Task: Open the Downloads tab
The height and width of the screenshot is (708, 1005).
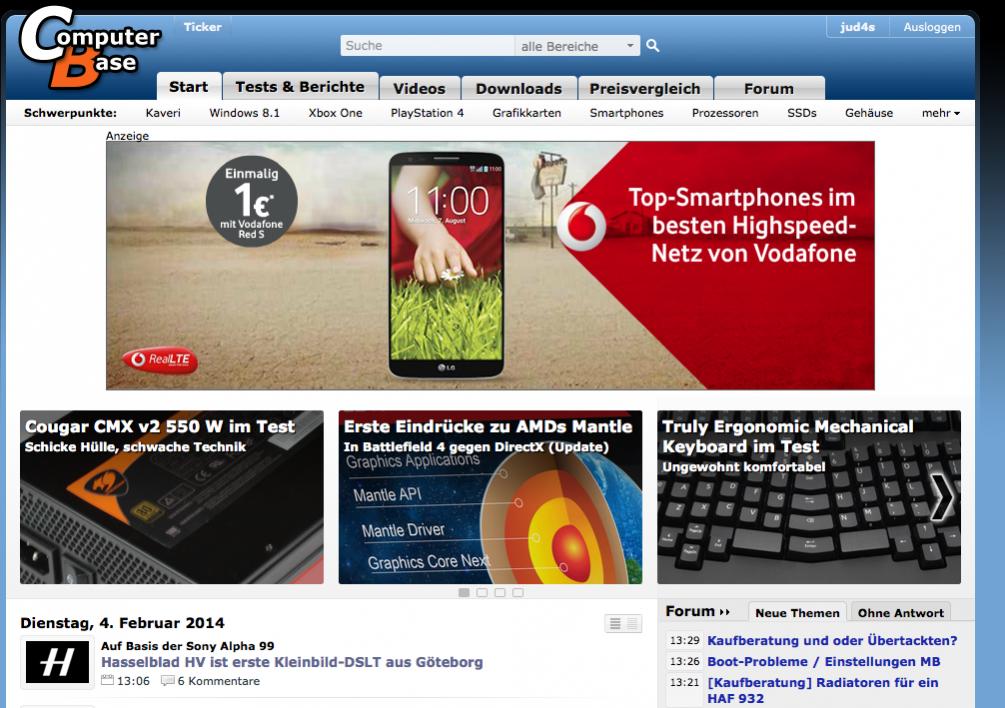Action: coord(519,88)
